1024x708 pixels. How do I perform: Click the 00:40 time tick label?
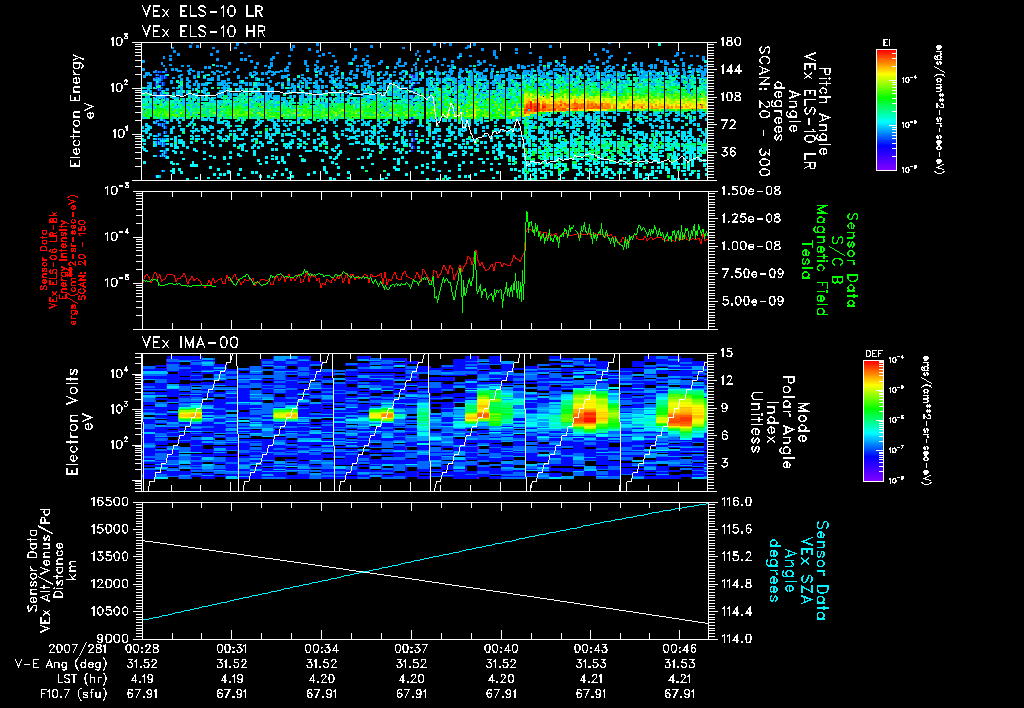coord(501,649)
